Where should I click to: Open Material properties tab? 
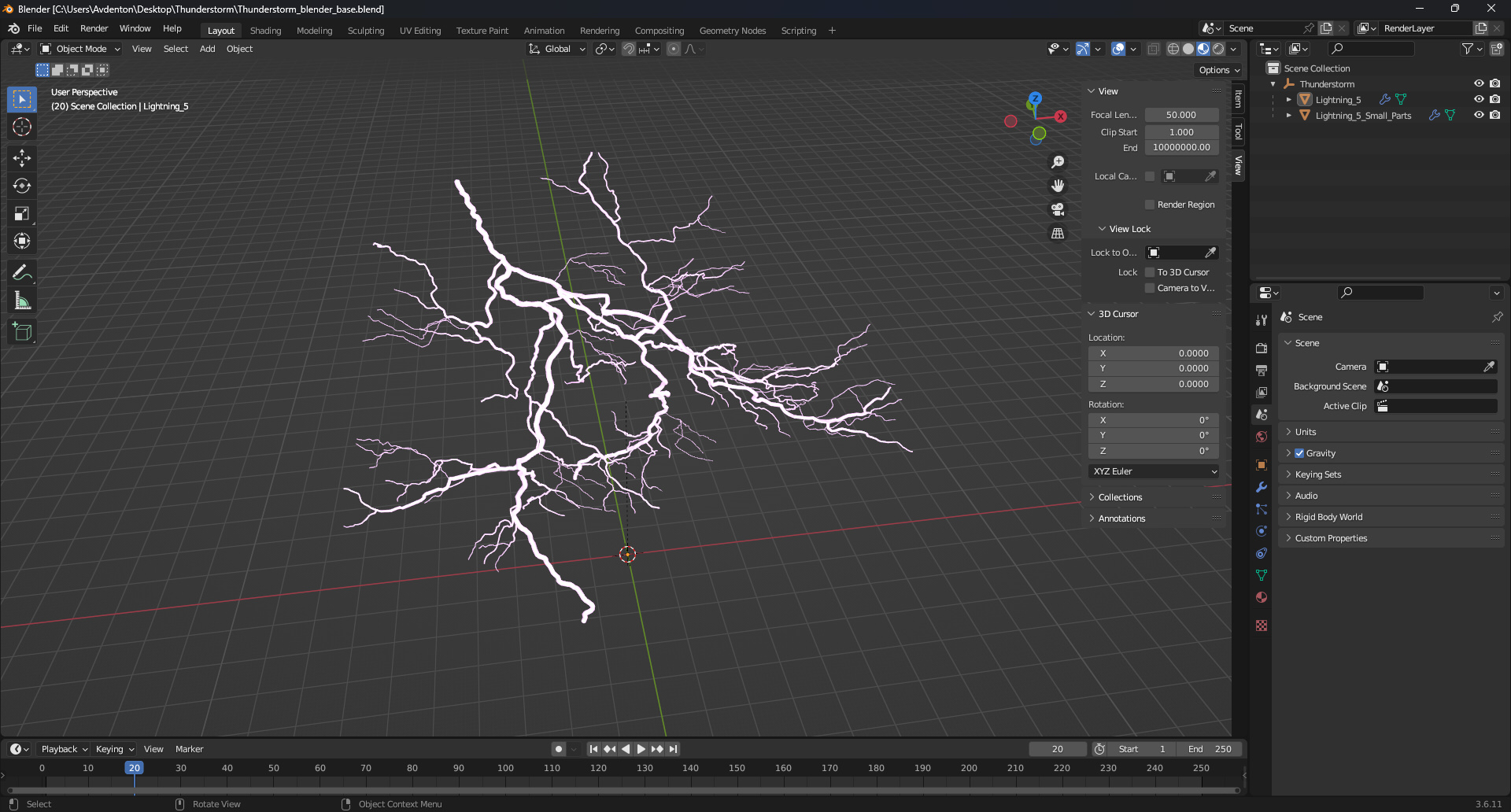(x=1262, y=597)
